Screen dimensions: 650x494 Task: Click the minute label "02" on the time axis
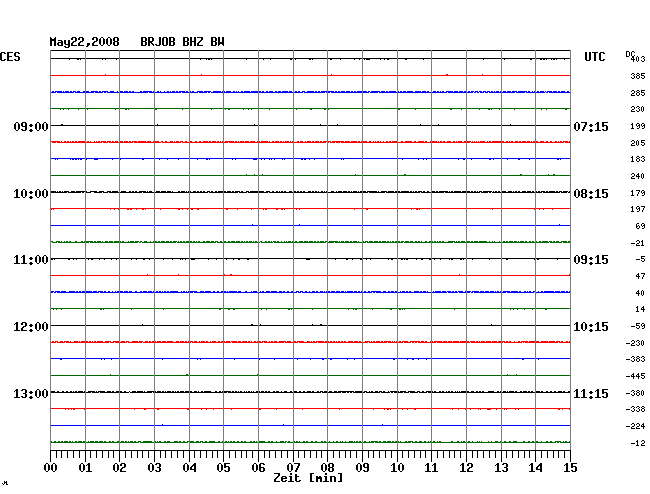pos(119,467)
